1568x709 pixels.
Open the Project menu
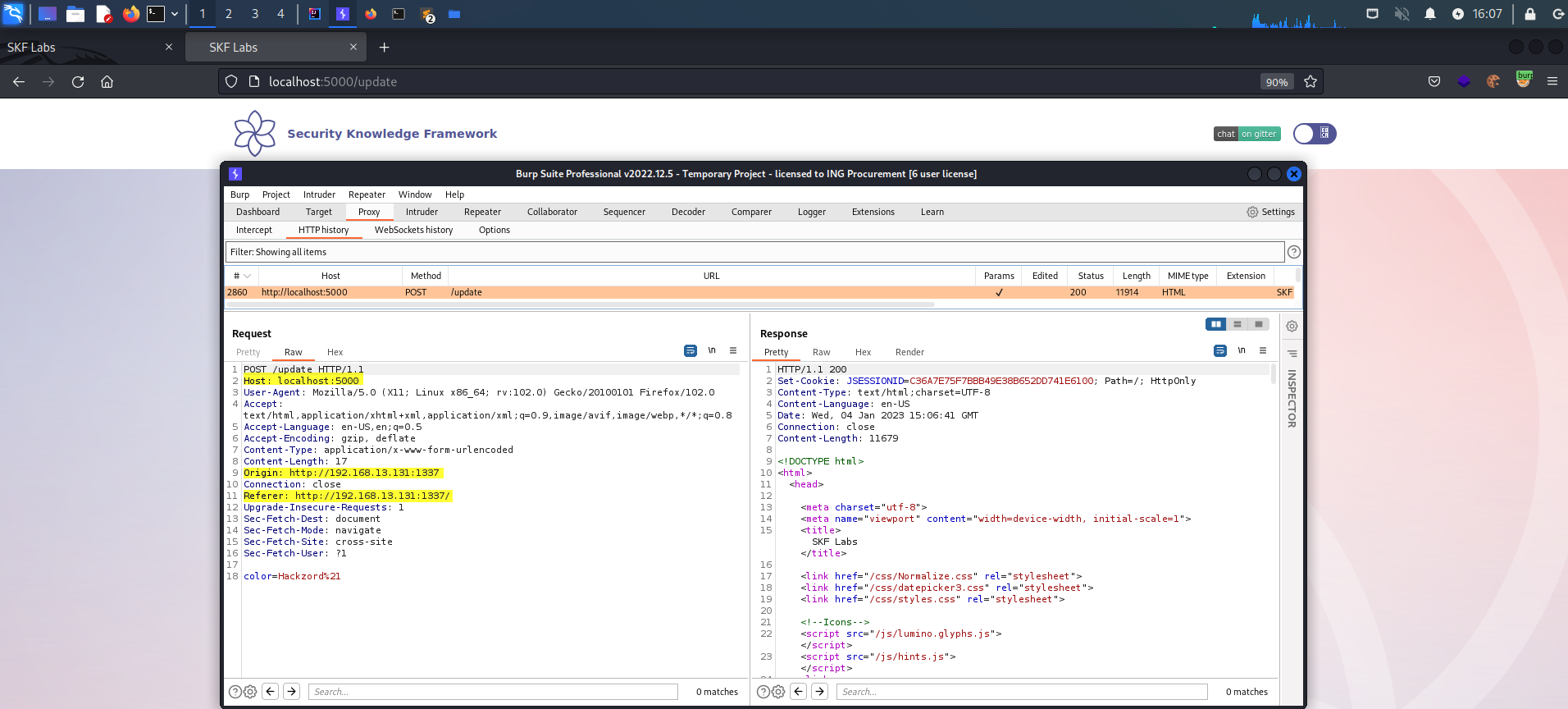pos(276,194)
